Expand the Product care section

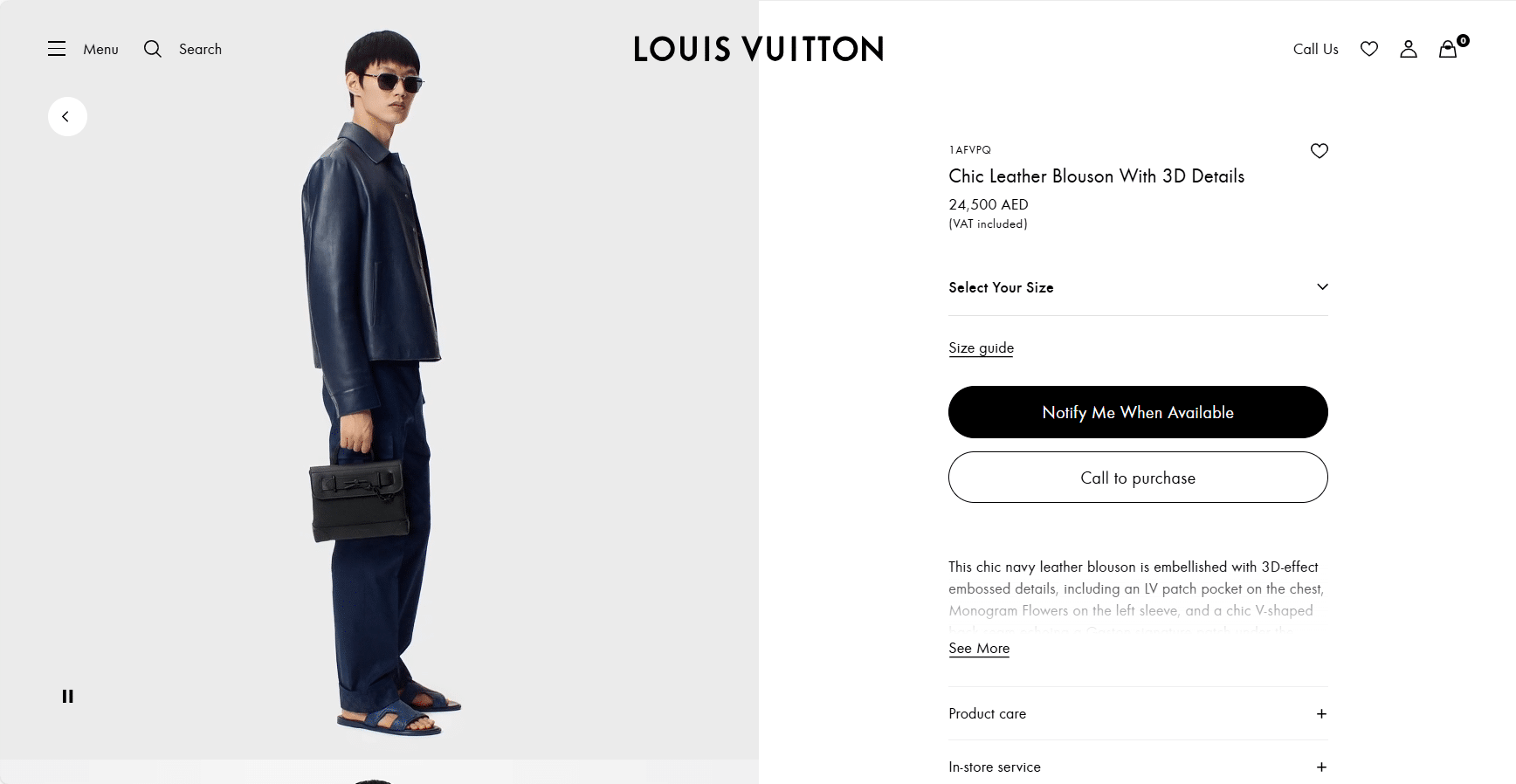click(1321, 714)
